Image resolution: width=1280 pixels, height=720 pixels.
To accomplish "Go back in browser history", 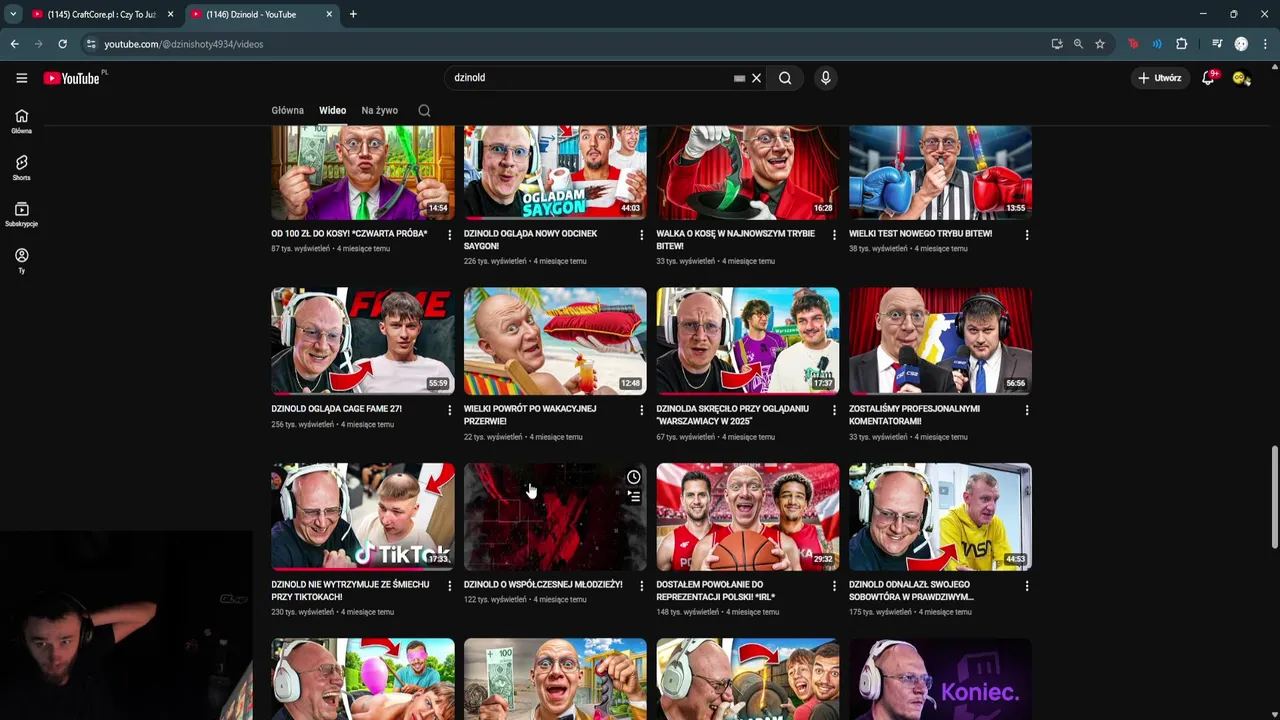I will pos(14,44).
